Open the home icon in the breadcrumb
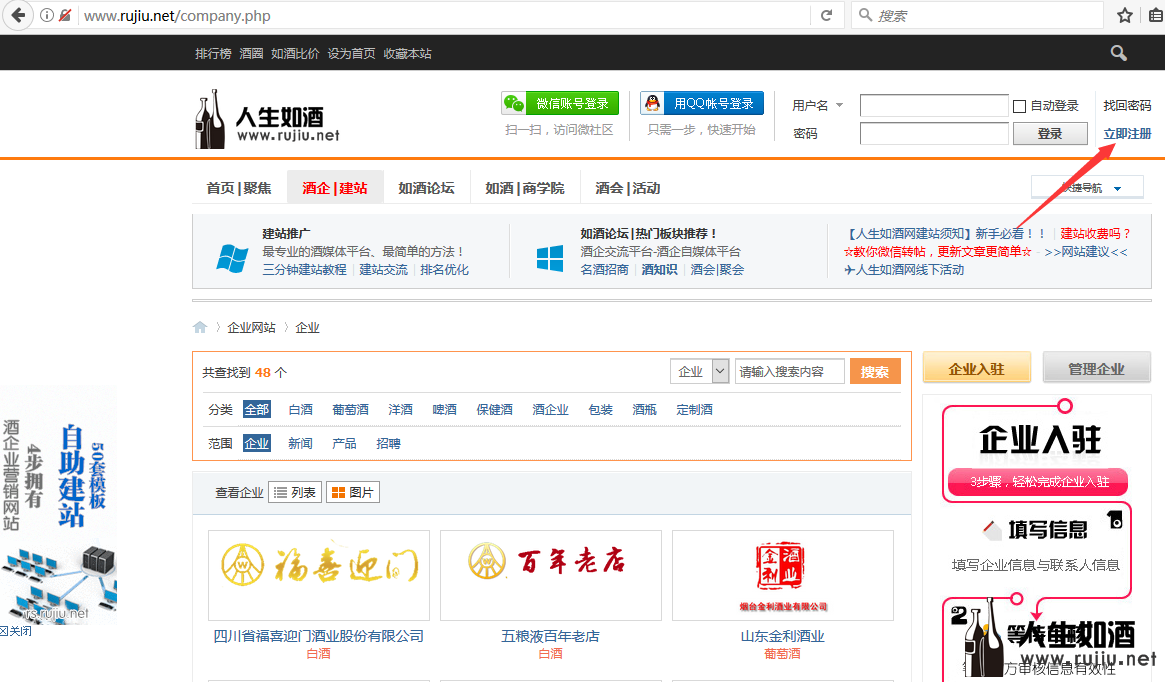The image size is (1165, 682). coord(200,327)
